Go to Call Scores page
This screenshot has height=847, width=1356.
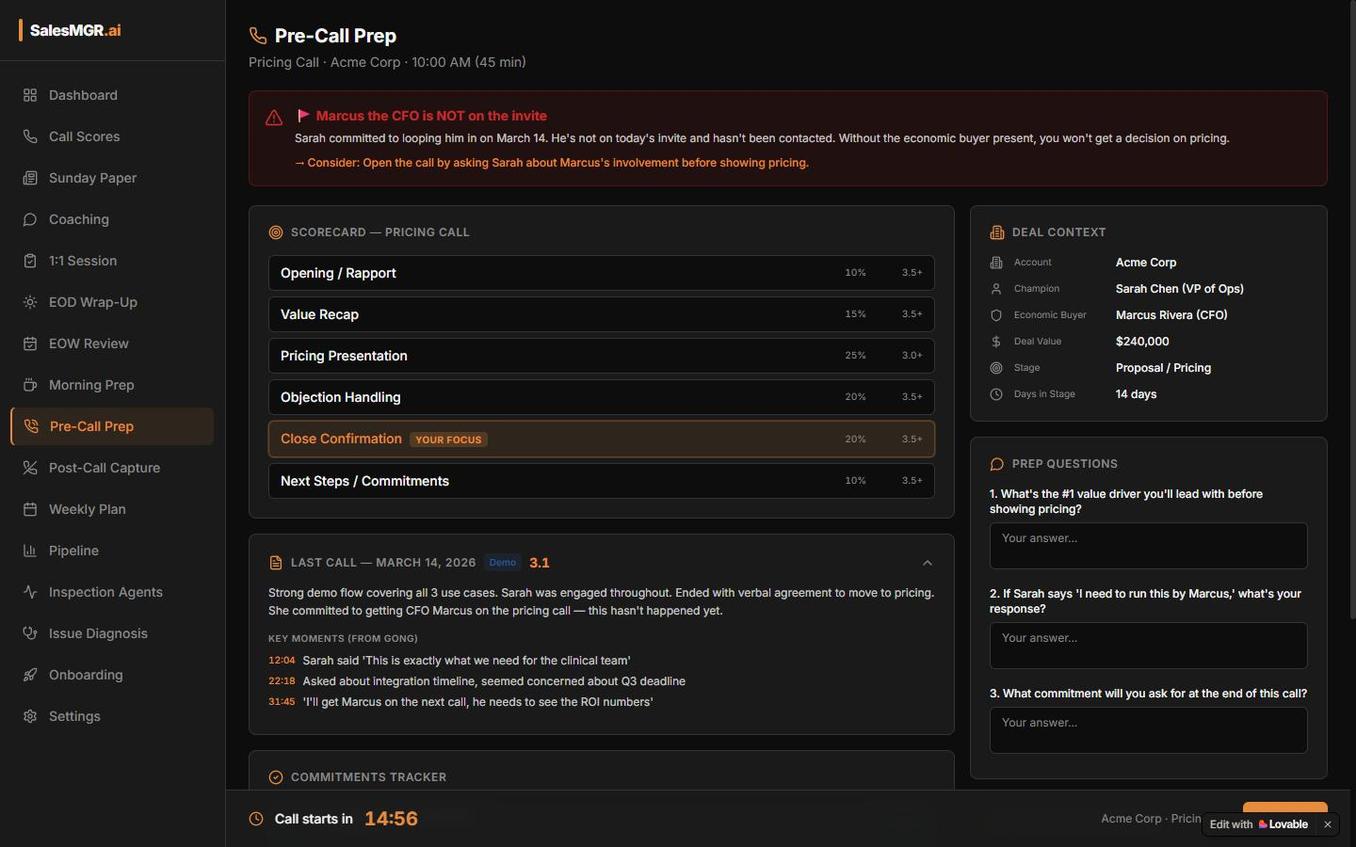[x=112, y=136]
